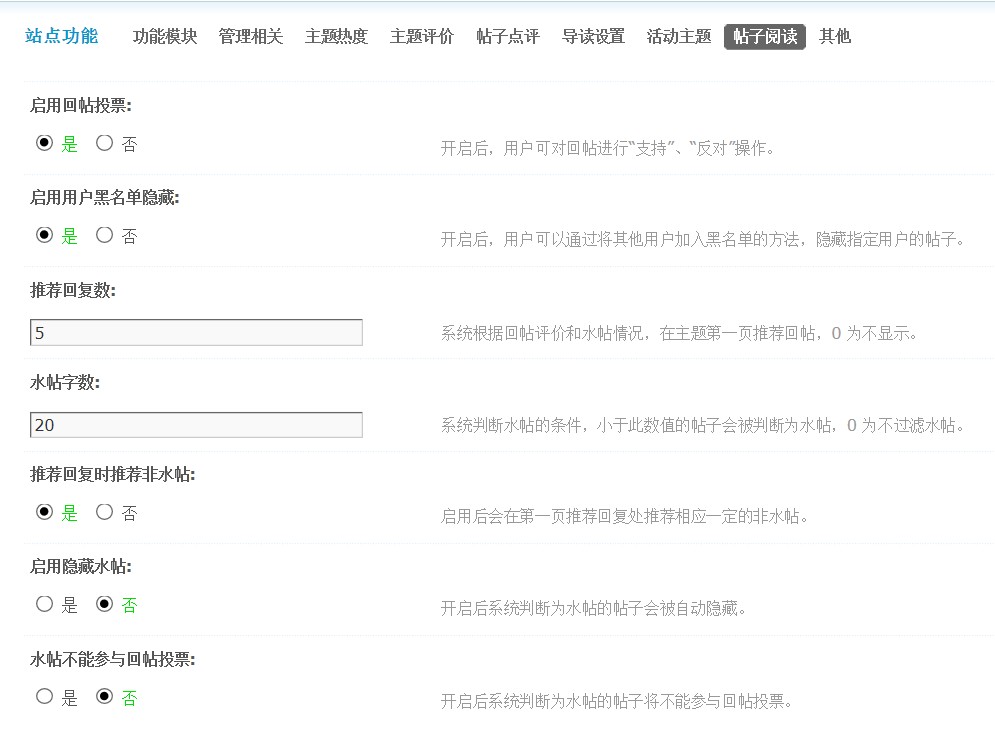Click the 推荐回复数 input field
The image size is (995, 731).
(196, 331)
